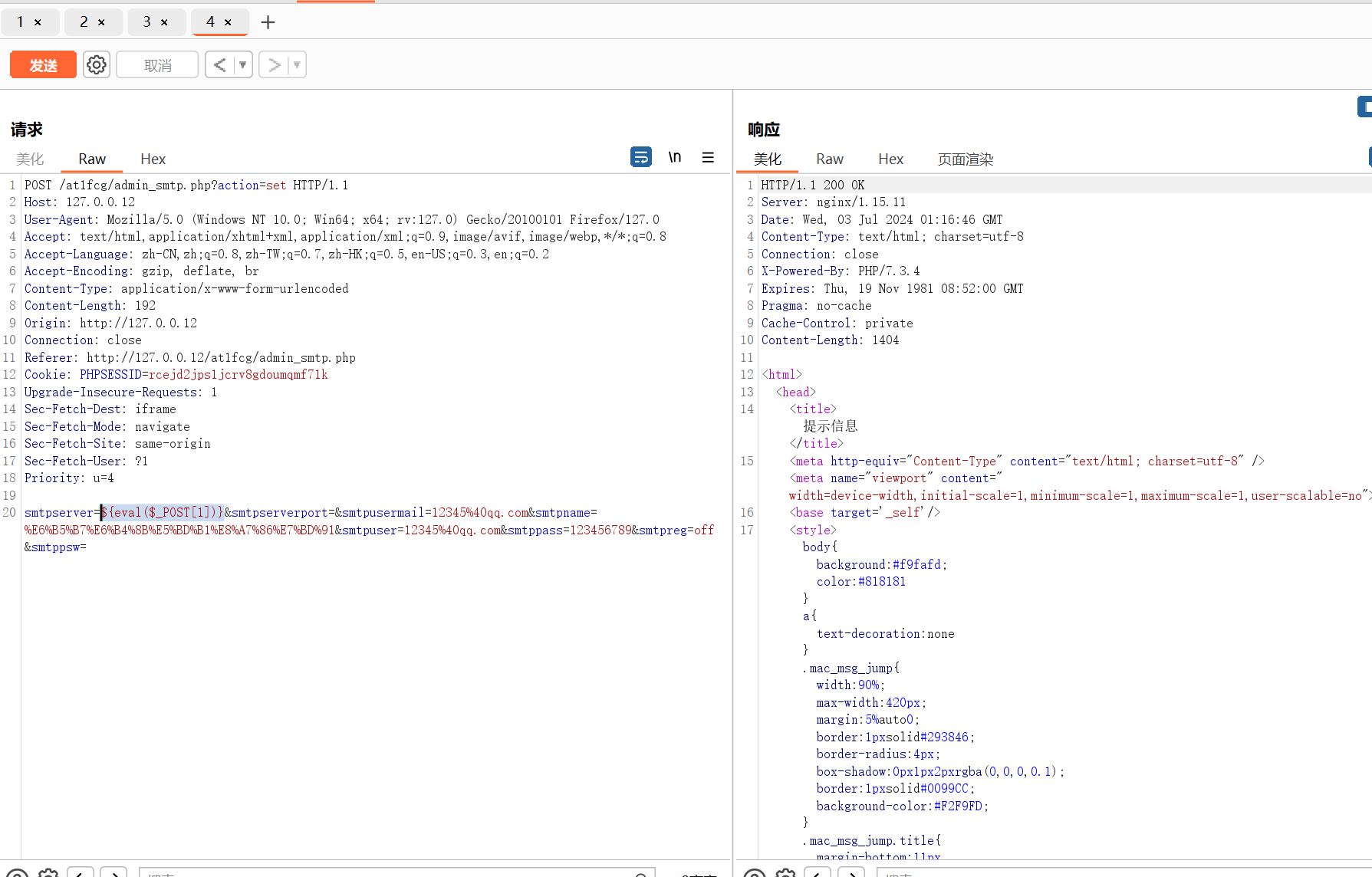Expand the history-forward dropdown arrow
The height and width of the screenshot is (877, 1372).
point(297,65)
